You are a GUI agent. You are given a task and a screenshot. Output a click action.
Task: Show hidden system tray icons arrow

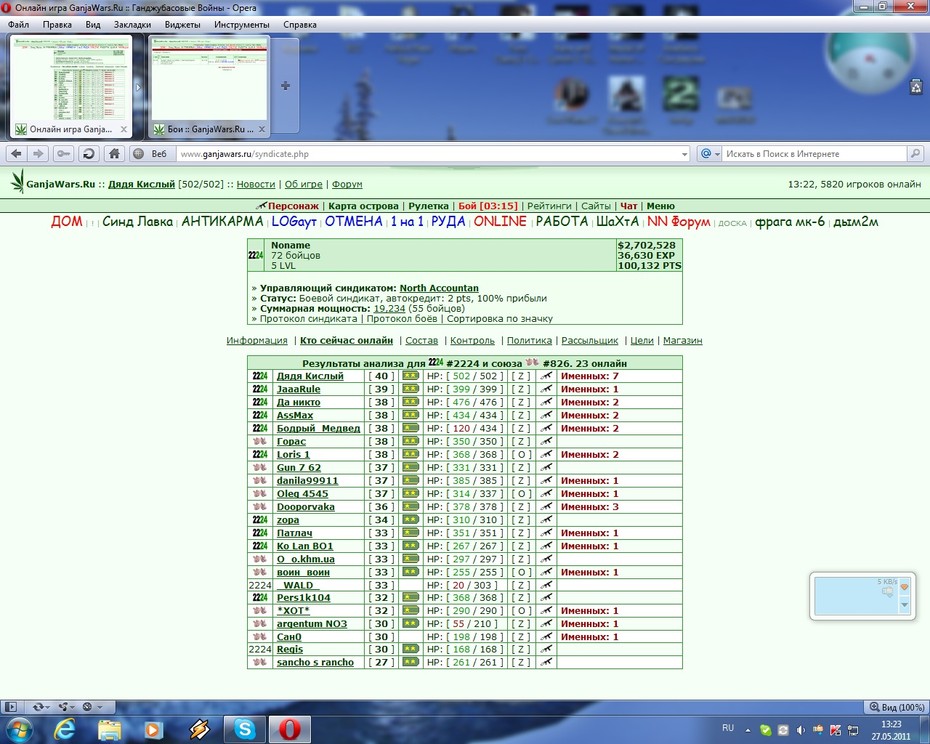coord(748,730)
